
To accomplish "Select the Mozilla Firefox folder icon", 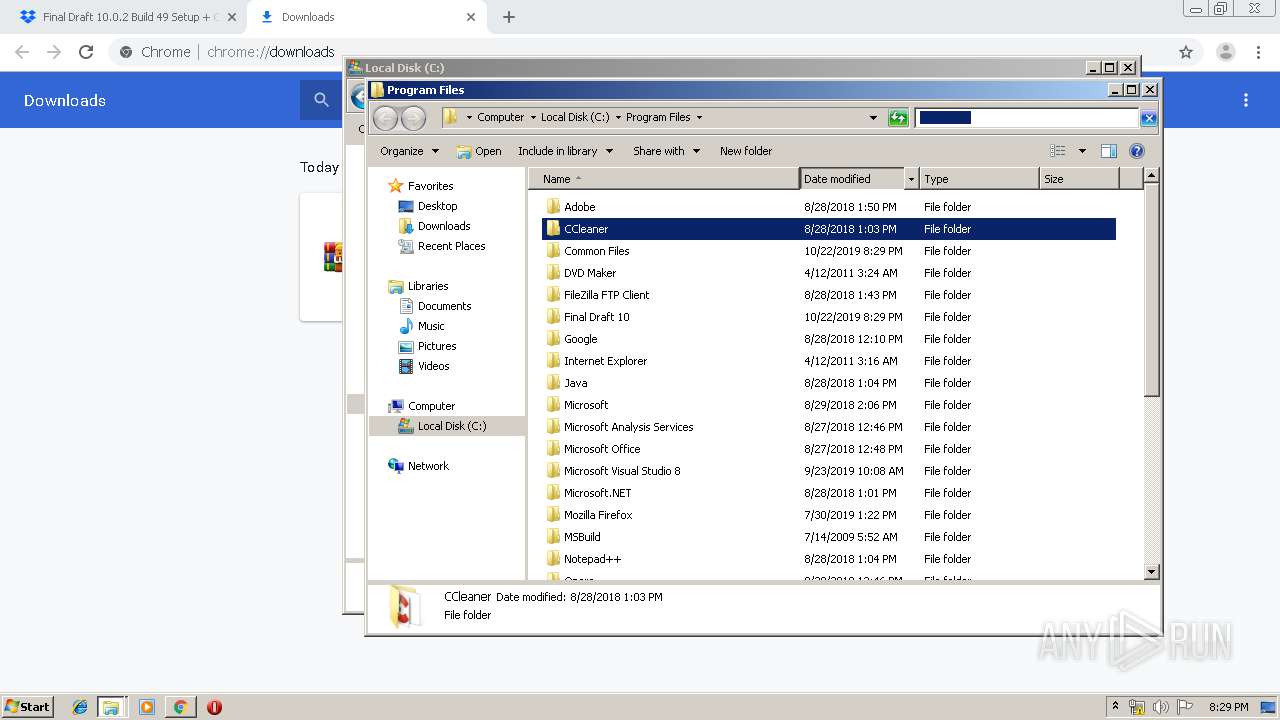I will click(x=553, y=515).
